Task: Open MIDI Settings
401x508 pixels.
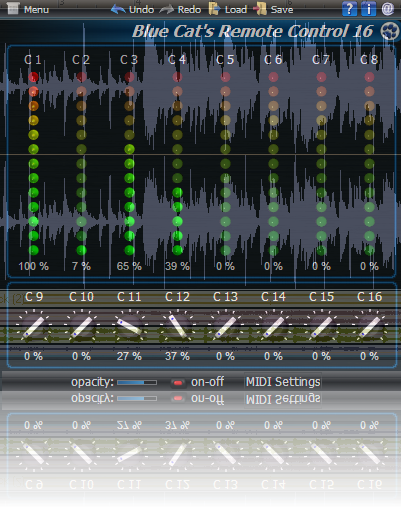Action: (283, 382)
